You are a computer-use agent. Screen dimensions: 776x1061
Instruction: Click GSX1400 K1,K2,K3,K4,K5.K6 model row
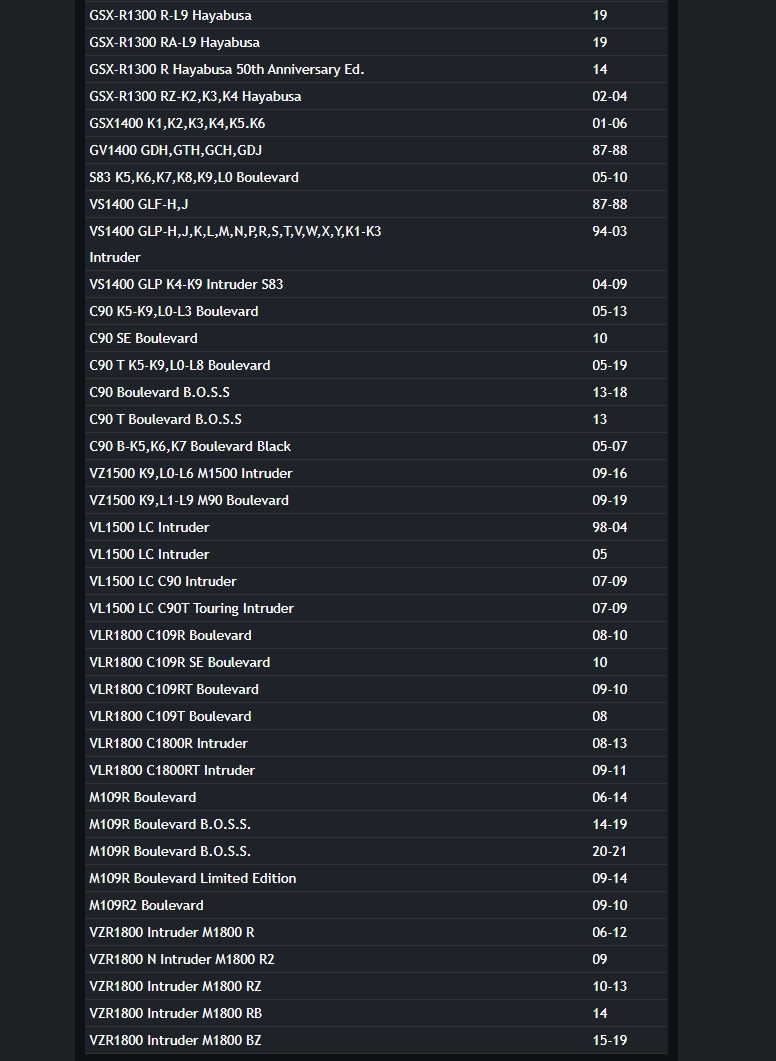point(177,123)
